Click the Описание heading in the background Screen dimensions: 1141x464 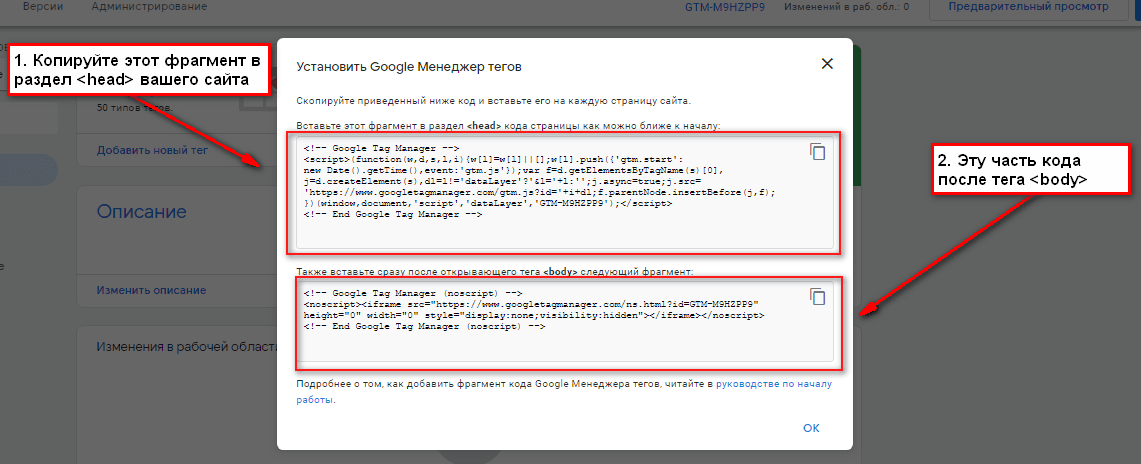(x=141, y=212)
